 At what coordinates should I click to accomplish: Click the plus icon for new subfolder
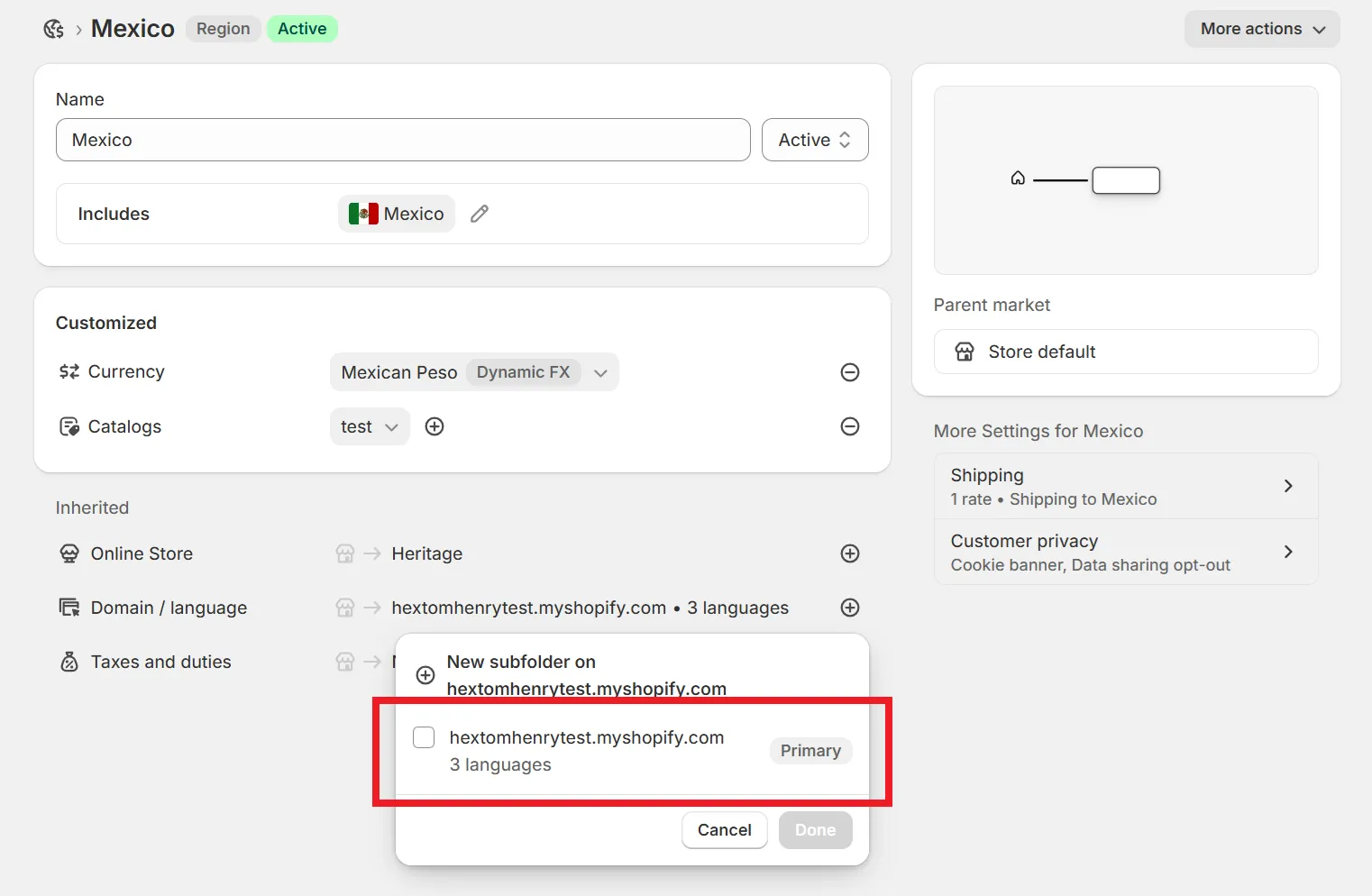coord(425,675)
